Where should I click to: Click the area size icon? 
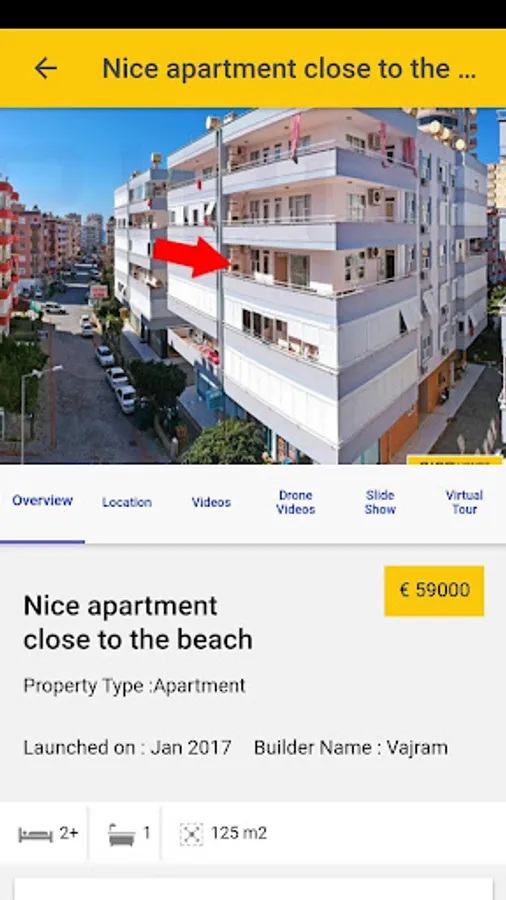[x=191, y=834]
